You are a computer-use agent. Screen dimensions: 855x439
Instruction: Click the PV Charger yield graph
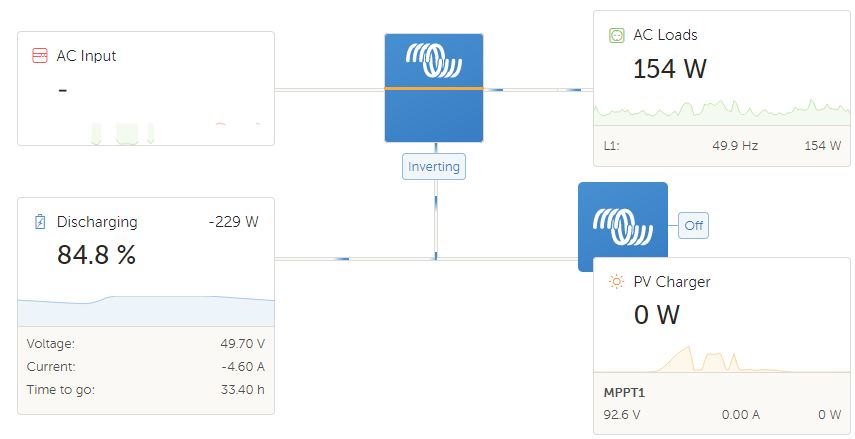point(721,360)
